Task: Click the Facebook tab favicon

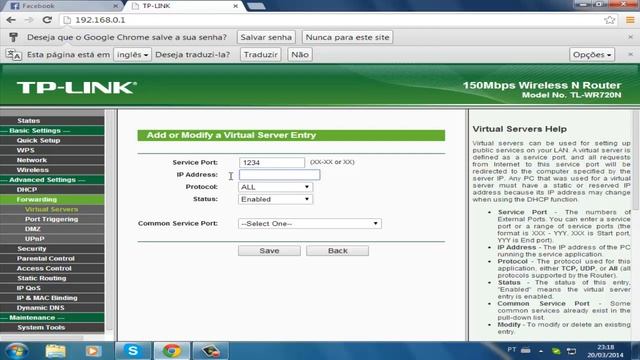Action: pos(15,6)
